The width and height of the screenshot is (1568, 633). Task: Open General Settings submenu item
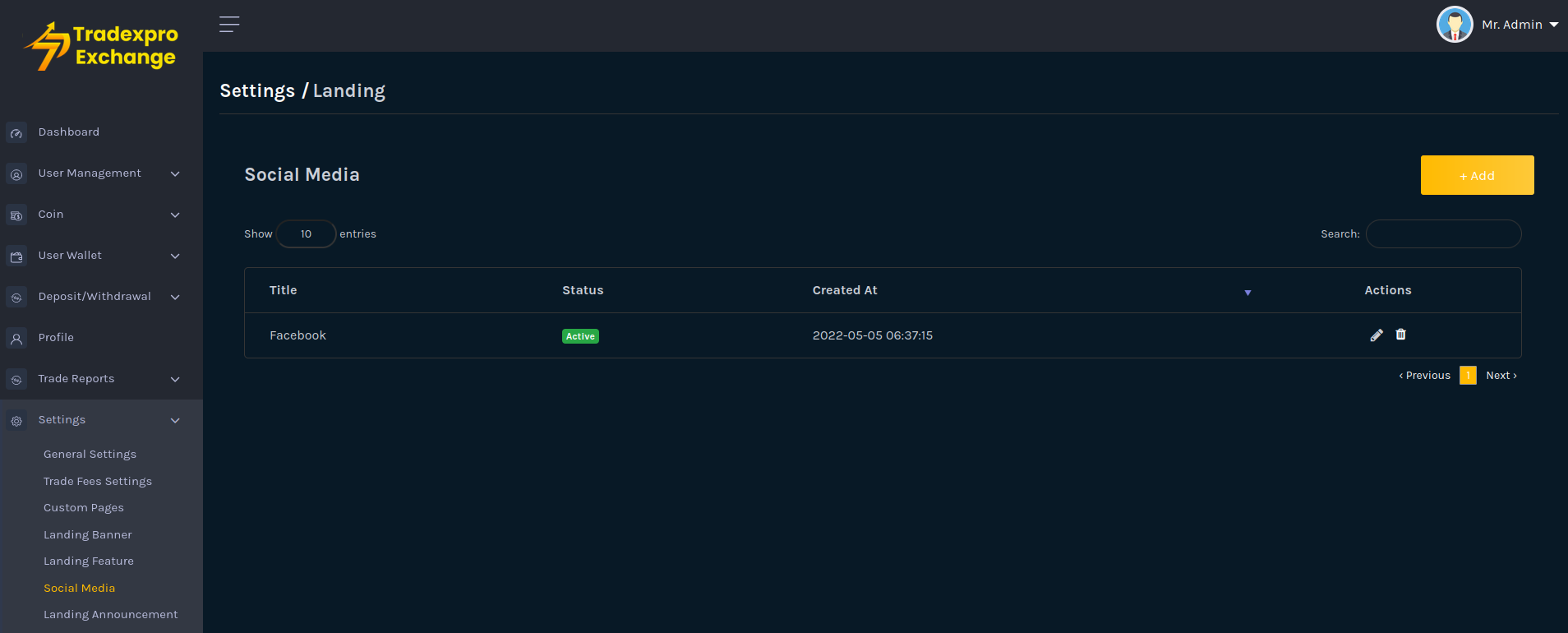coord(90,455)
